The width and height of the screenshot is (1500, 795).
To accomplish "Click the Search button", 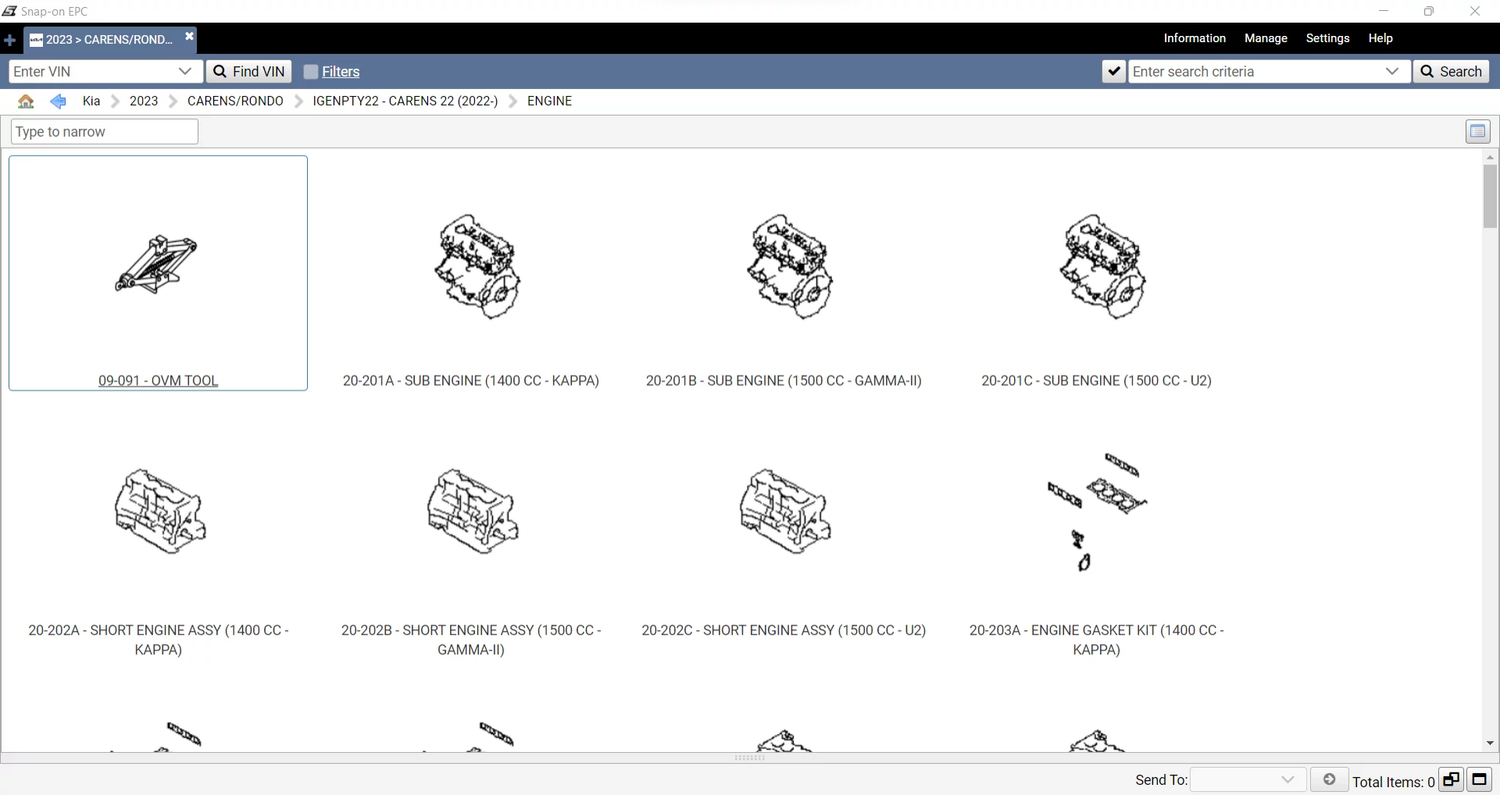I will click(x=1451, y=72).
